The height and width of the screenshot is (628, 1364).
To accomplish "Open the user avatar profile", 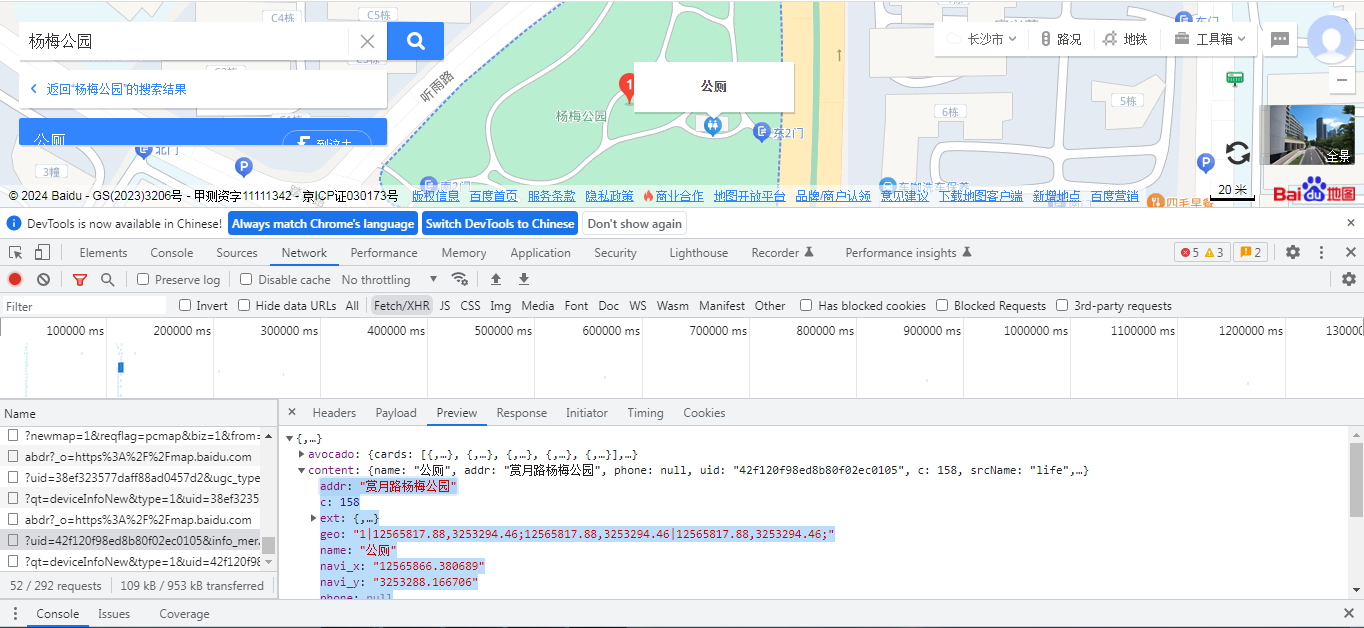I will [x=1331, y=39].
